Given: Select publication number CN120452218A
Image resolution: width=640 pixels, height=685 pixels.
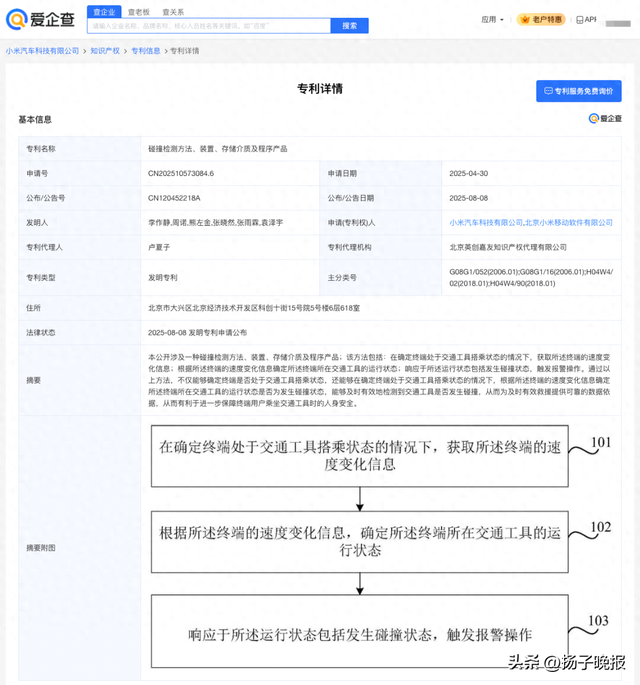Looking at the screenshot, I should (174, 198).
